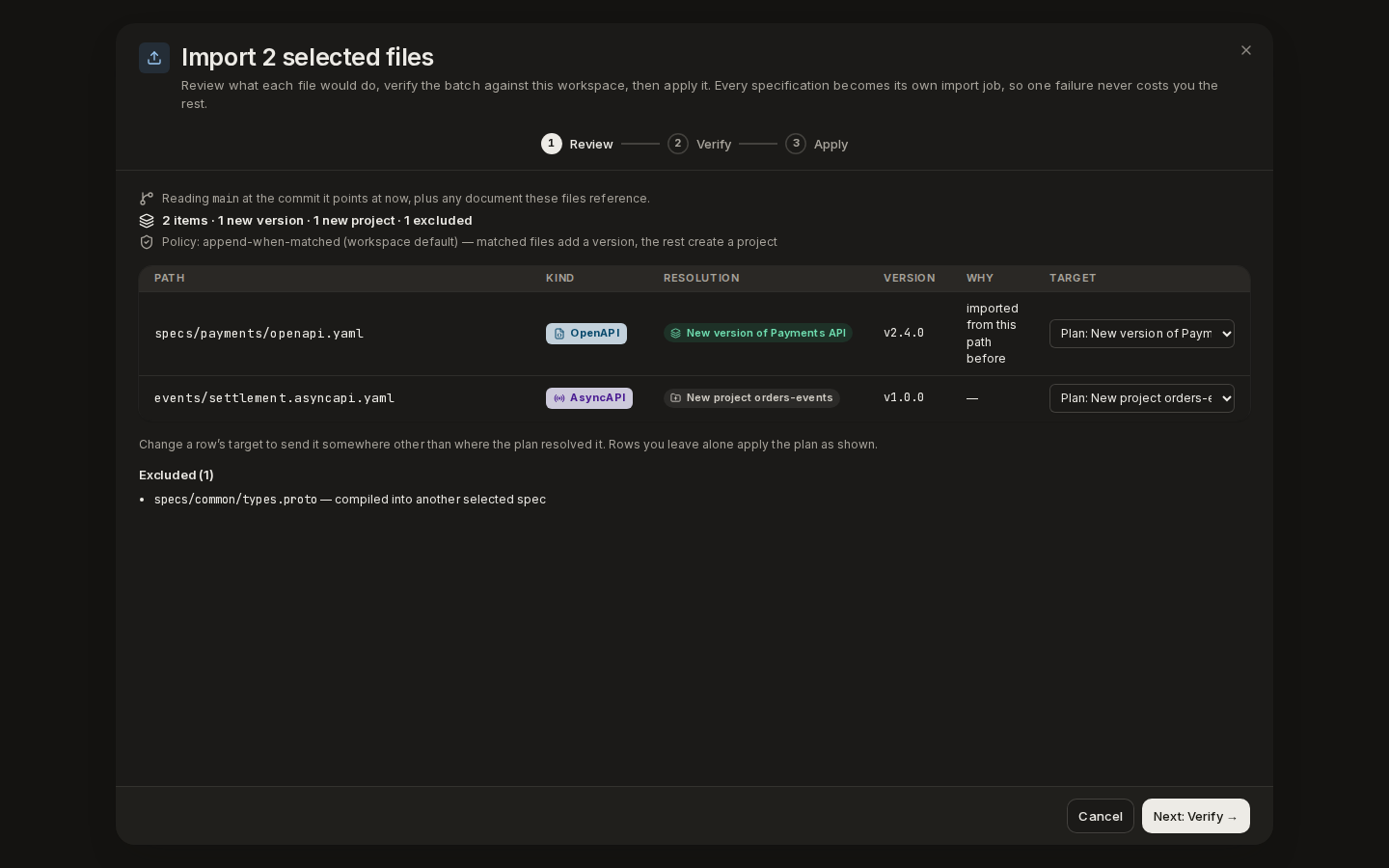Select path specs/payments/openapi.yaml
1389x868 pixels.
point(259,334)
